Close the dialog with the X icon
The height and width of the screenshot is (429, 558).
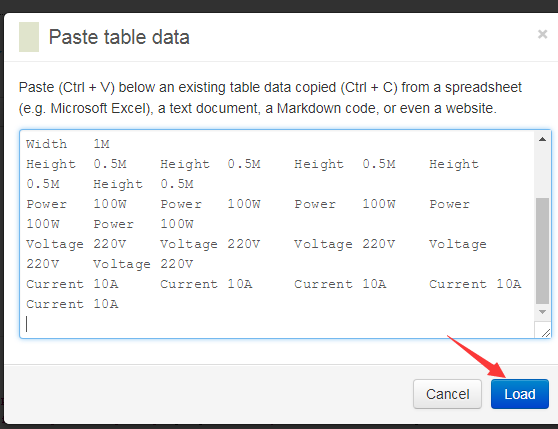(542, 34)
